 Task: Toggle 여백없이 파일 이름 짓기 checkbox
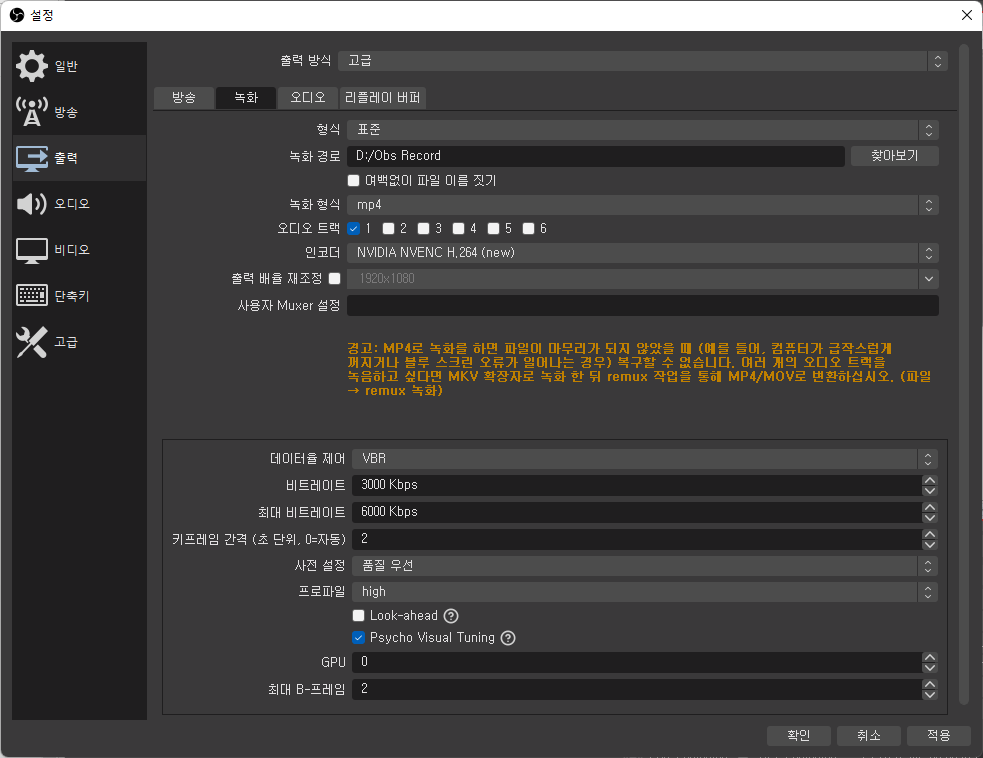click(x=354, y=181)
